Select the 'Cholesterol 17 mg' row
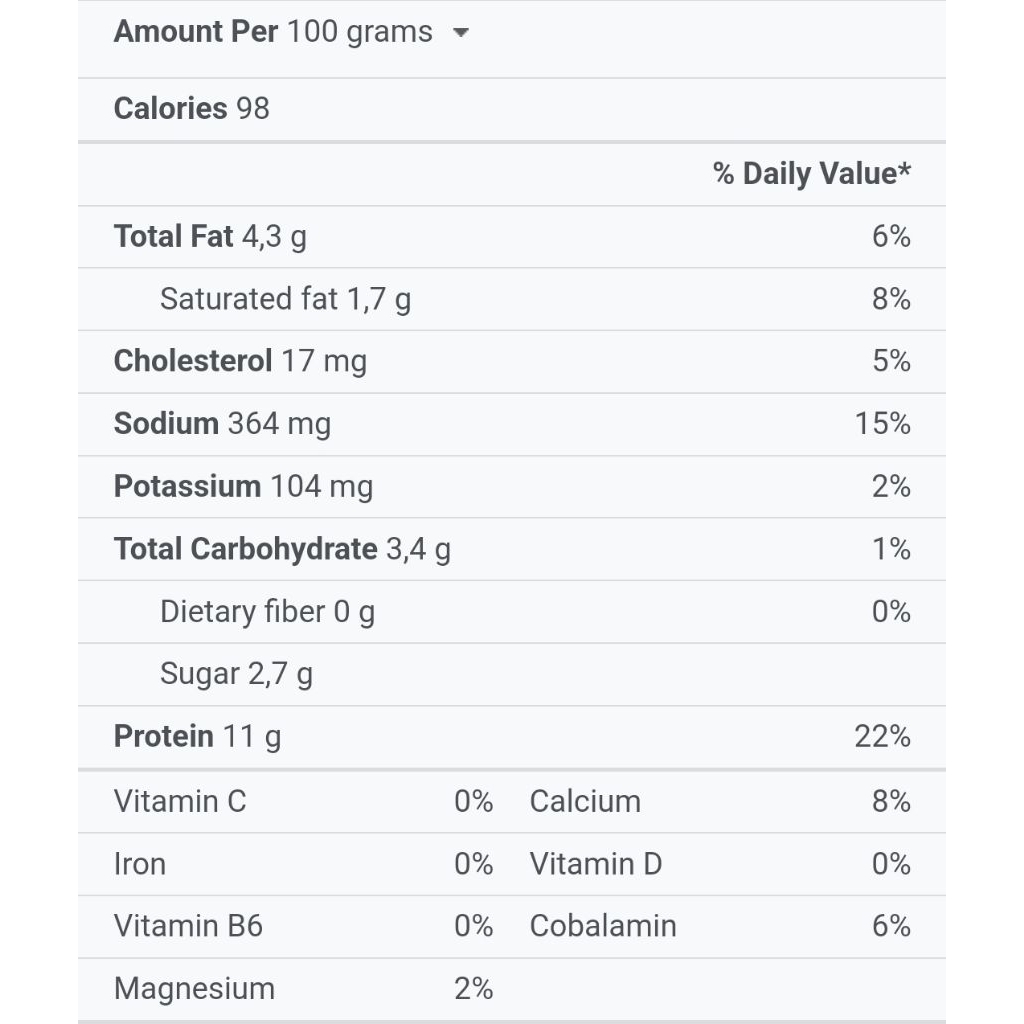The width and height of the screenshot is (1024, 1024). 242,361
